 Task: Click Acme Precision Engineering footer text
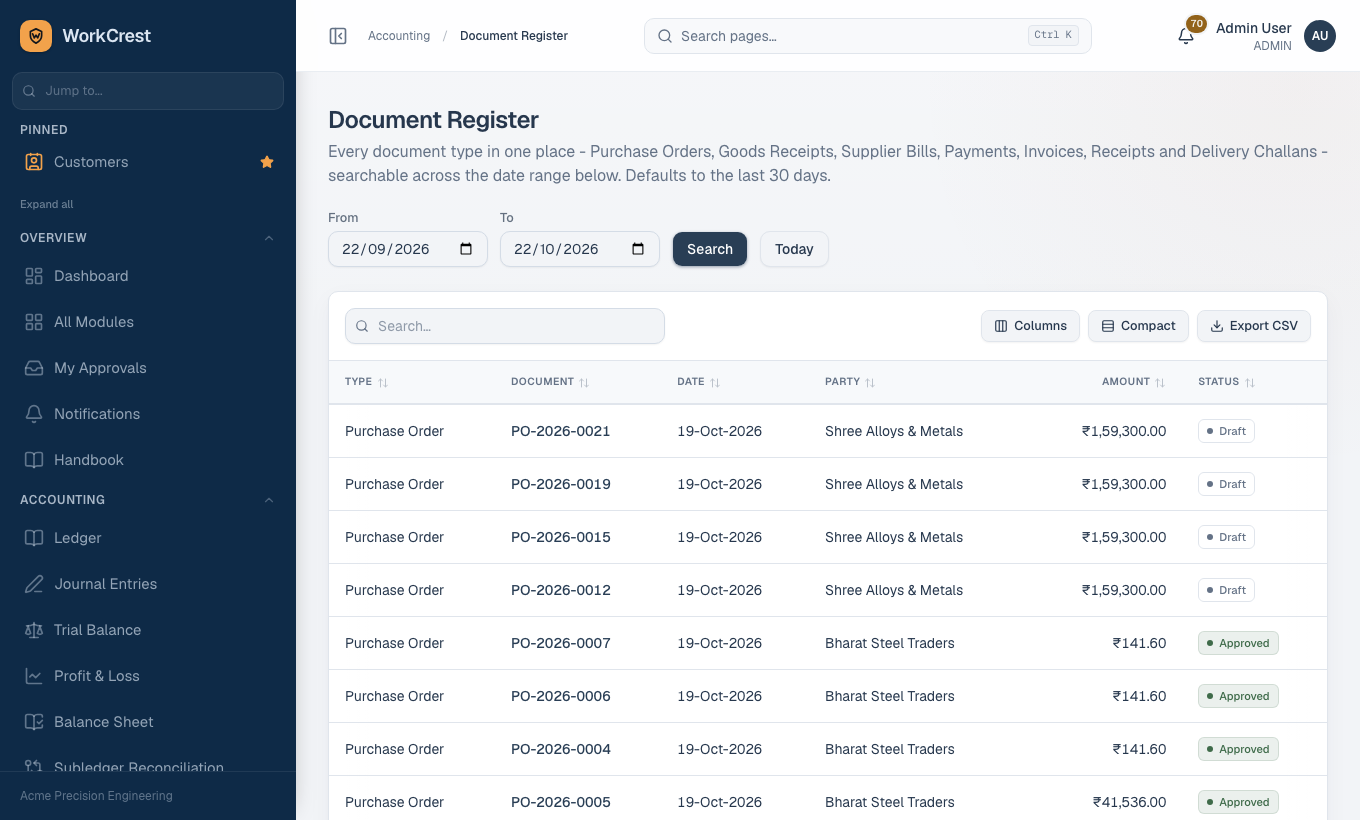pyautogui.click(x=96, y=796)
